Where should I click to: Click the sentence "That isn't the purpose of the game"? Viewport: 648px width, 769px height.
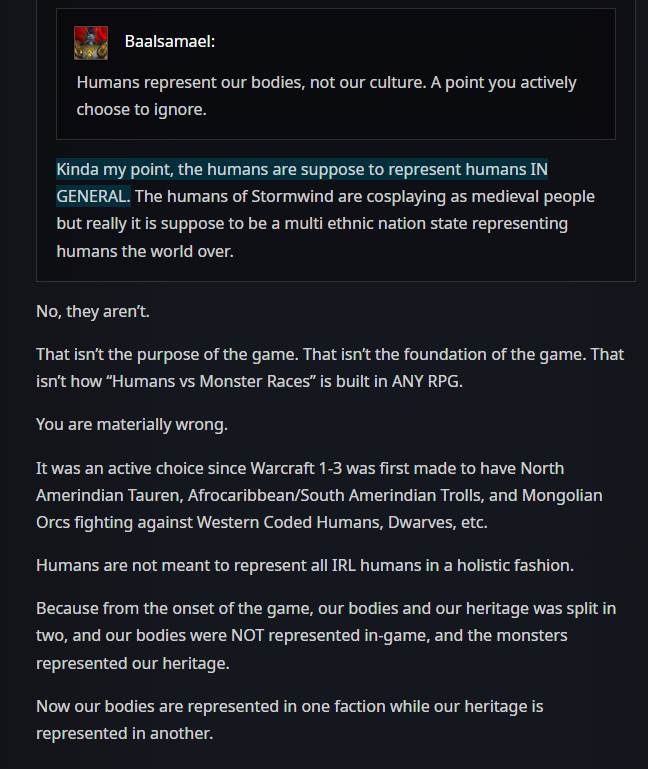(167, 354)
